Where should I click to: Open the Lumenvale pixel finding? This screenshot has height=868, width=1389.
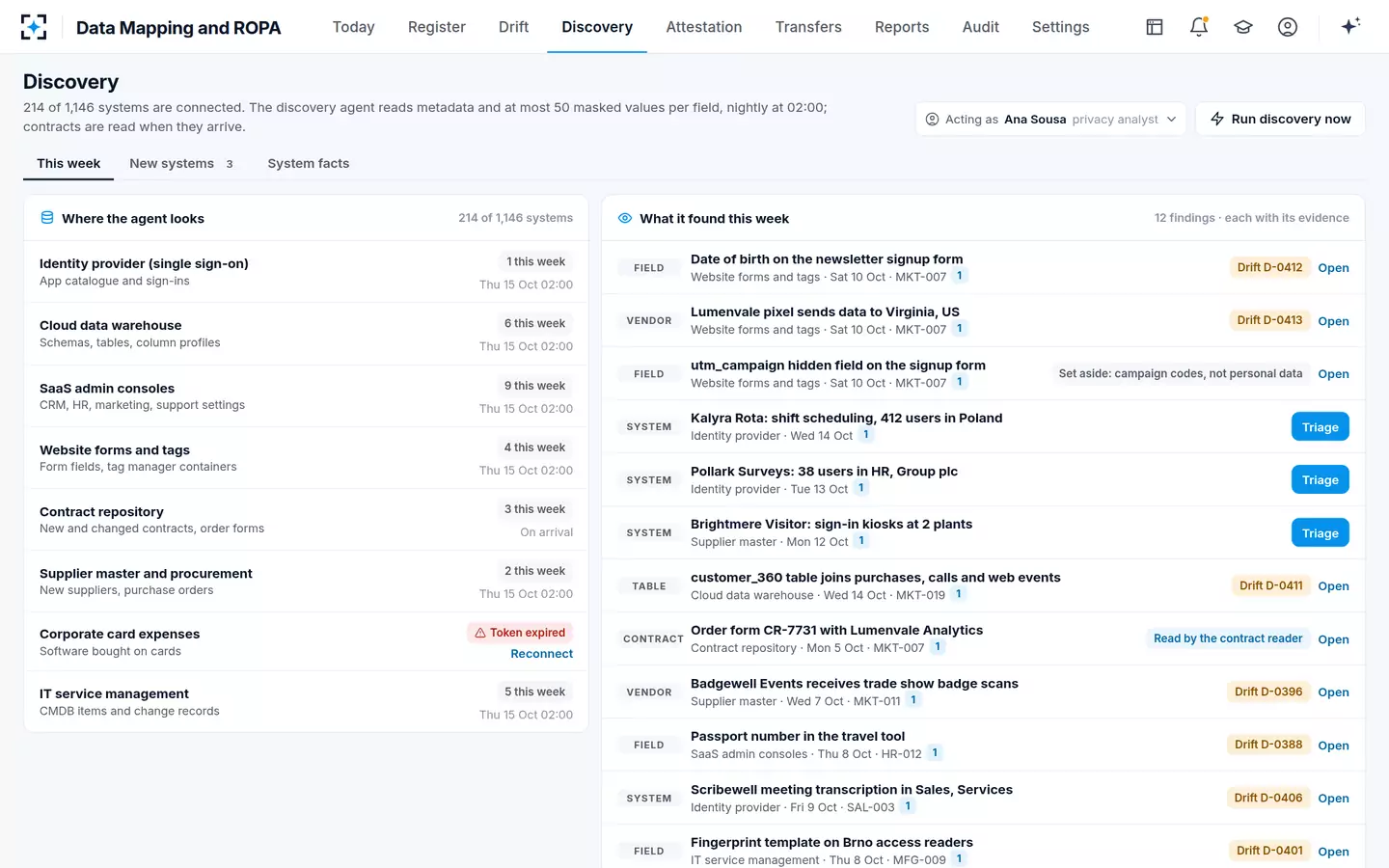click(1333, 321)
